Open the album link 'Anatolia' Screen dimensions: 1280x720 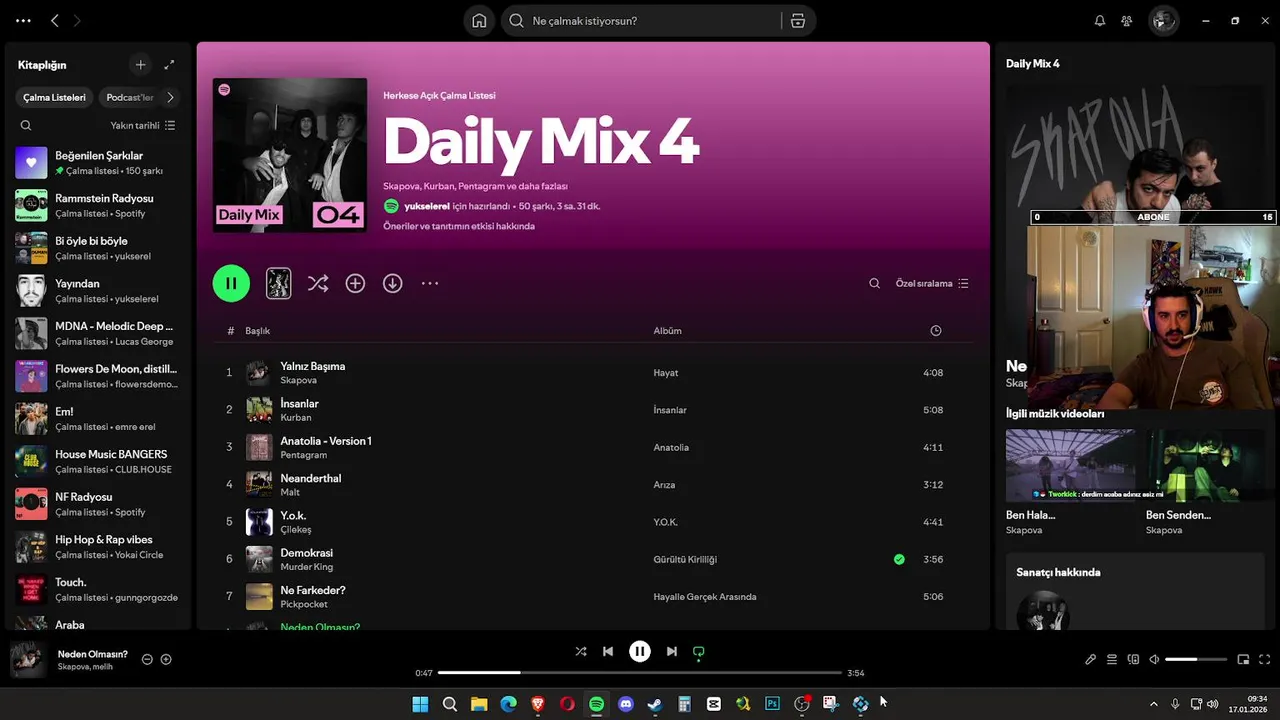(671, 447)
